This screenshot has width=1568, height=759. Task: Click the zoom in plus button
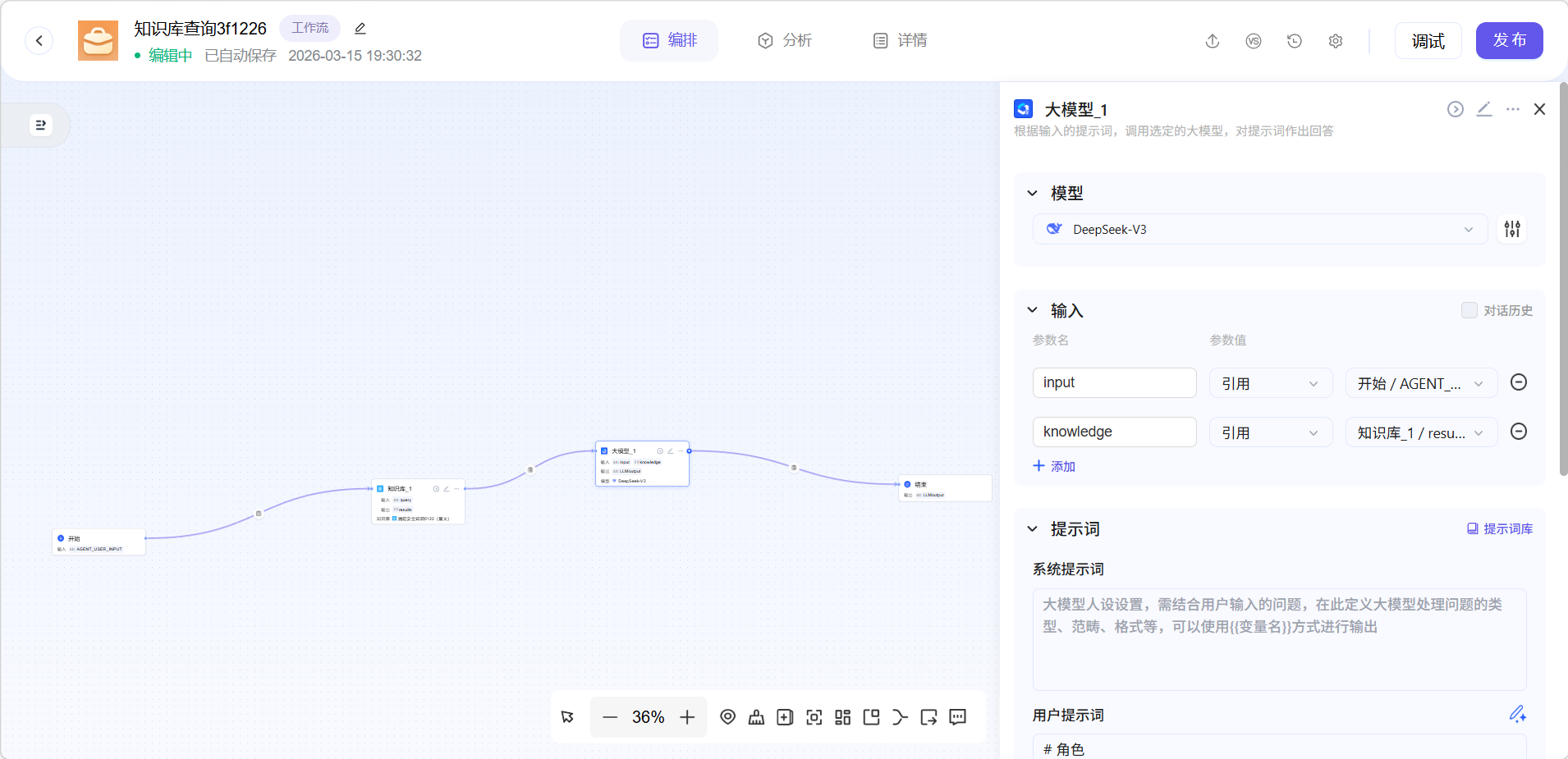(x=687, y=717)
